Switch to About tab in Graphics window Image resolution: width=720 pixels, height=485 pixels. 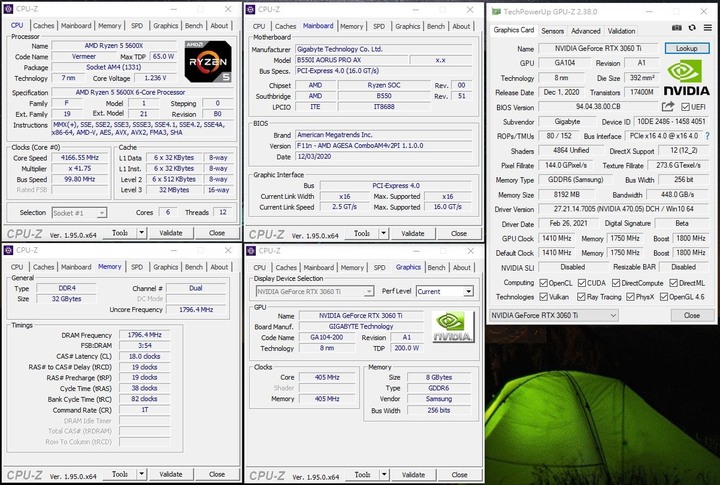461,267
